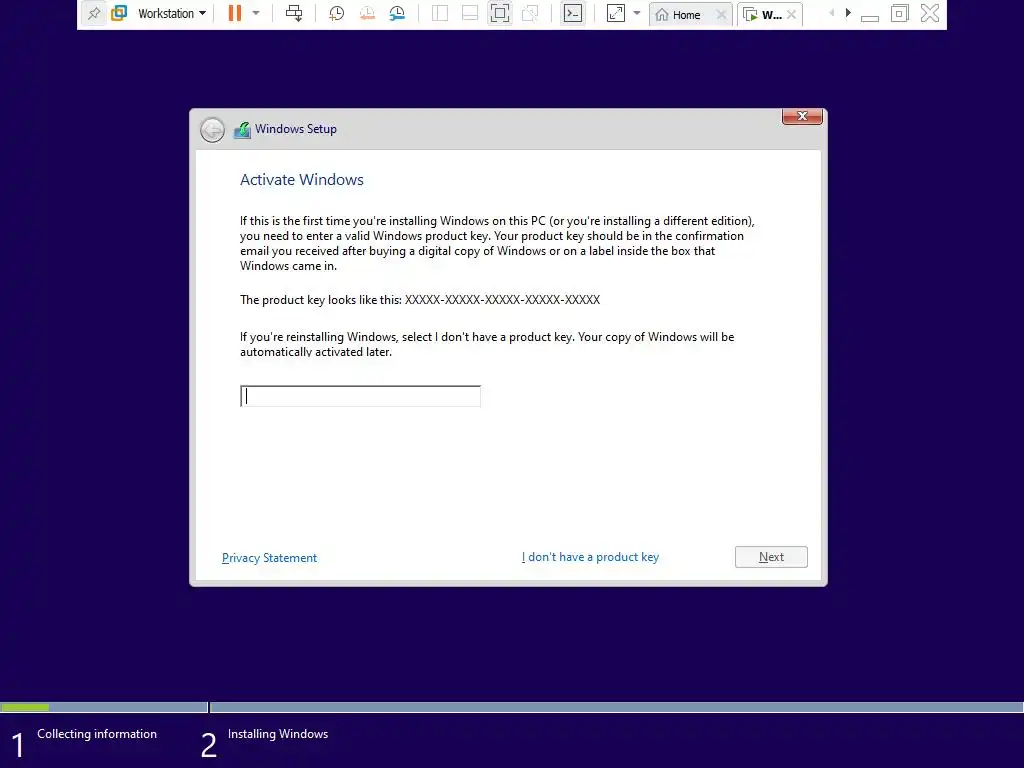Send Ctrl+Alt+Del to the guest

(295, 13)
